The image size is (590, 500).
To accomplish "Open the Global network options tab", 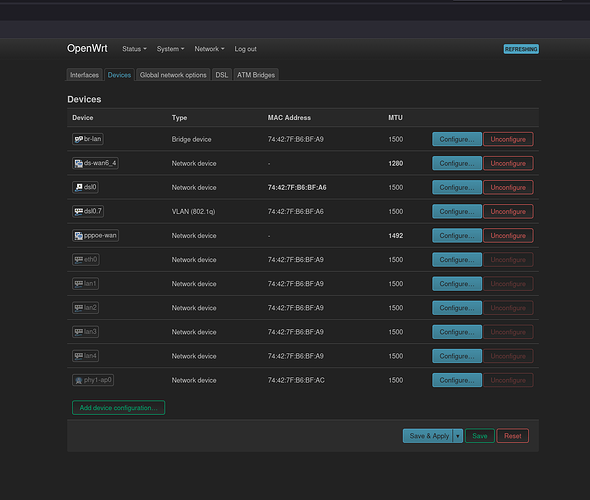I will tap(173, 75).
